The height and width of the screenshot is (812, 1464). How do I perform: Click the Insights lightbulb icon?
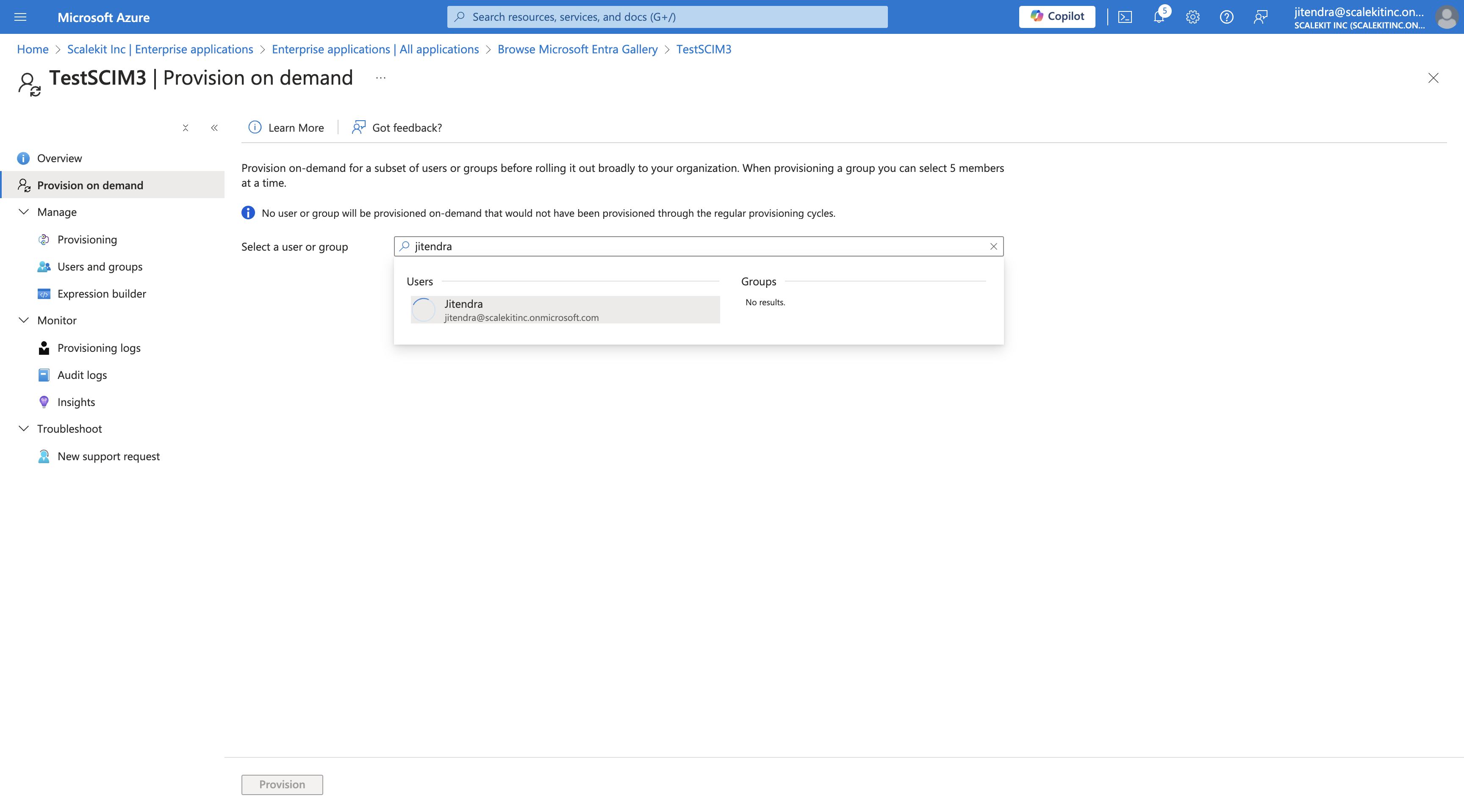point(44,402)
